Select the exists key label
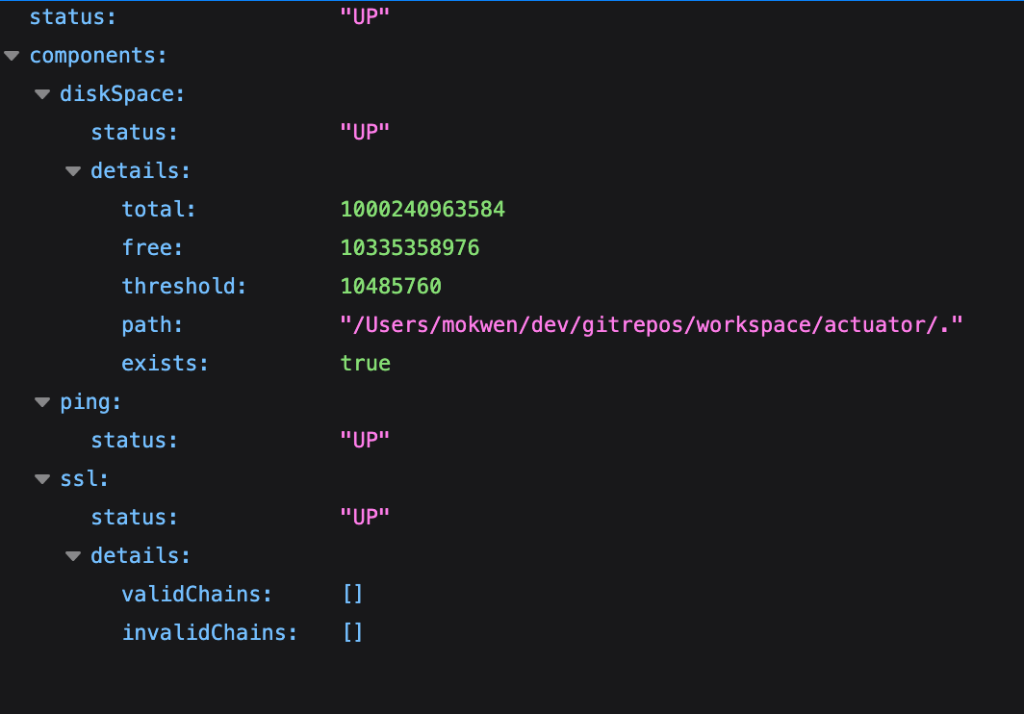The width and height of the screenshot is (1024, 714). (x=165, y=363)
